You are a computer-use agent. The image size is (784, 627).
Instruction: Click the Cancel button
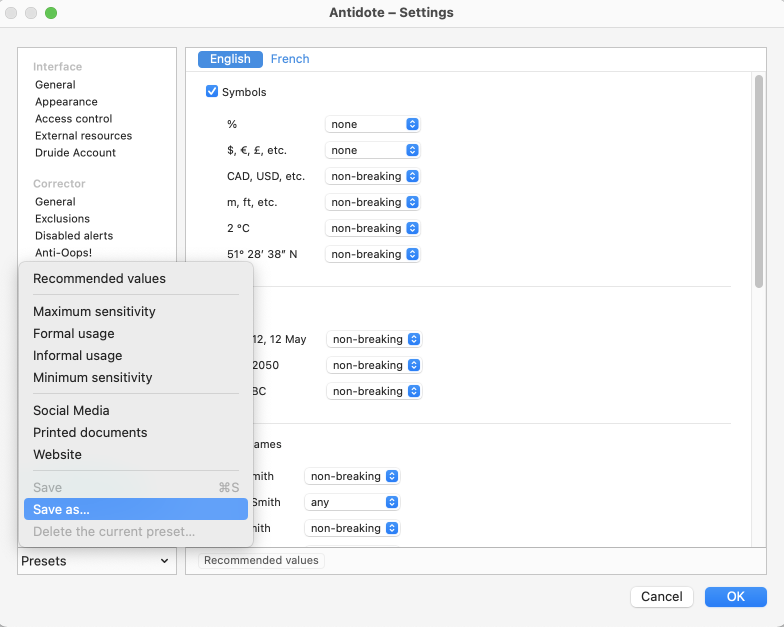click(661, 597)
